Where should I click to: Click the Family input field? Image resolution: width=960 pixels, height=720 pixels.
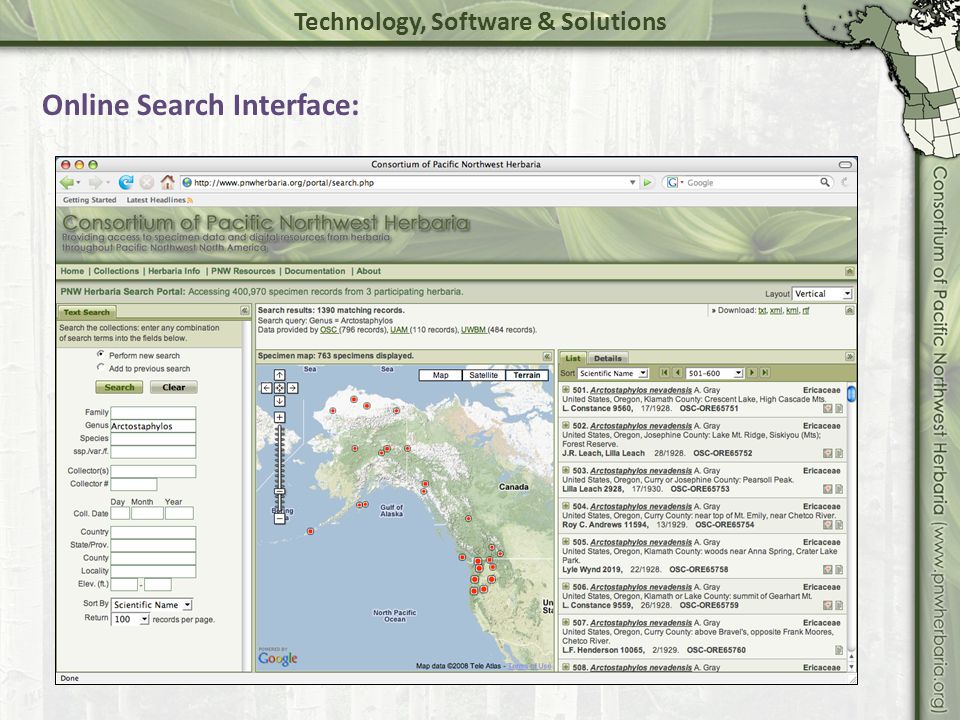(153, 413)
